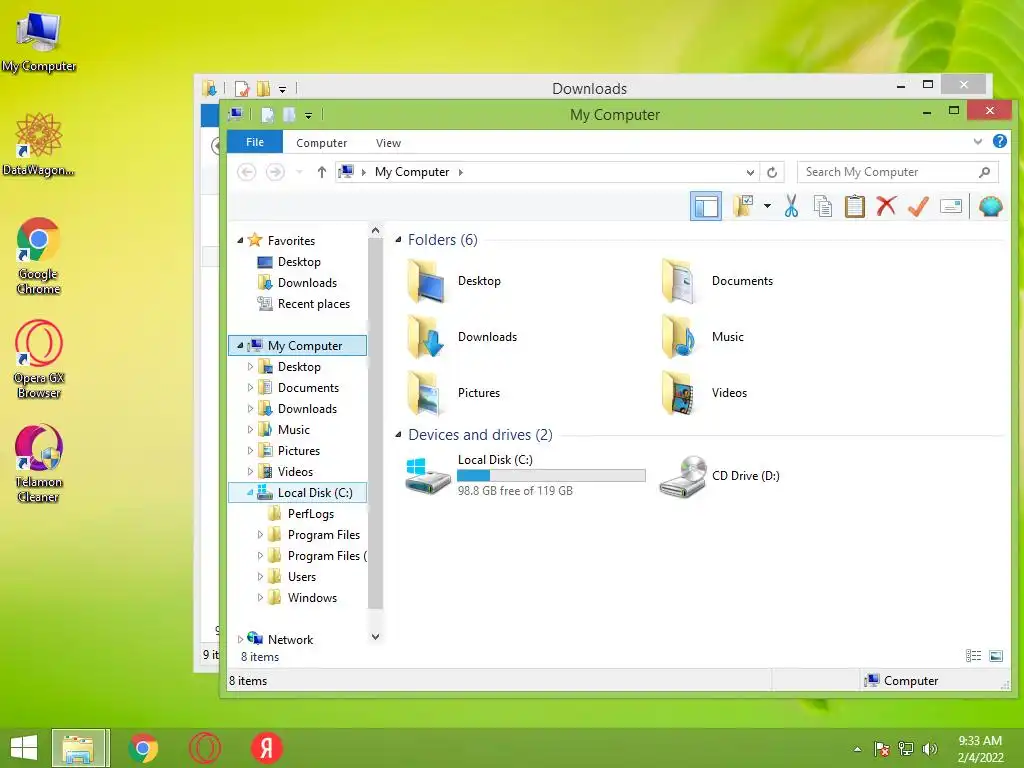Viewport: 1024px width, 768px height.
Task: Open breadcrumb arrow after My Computer
Action: coord(460,172)
